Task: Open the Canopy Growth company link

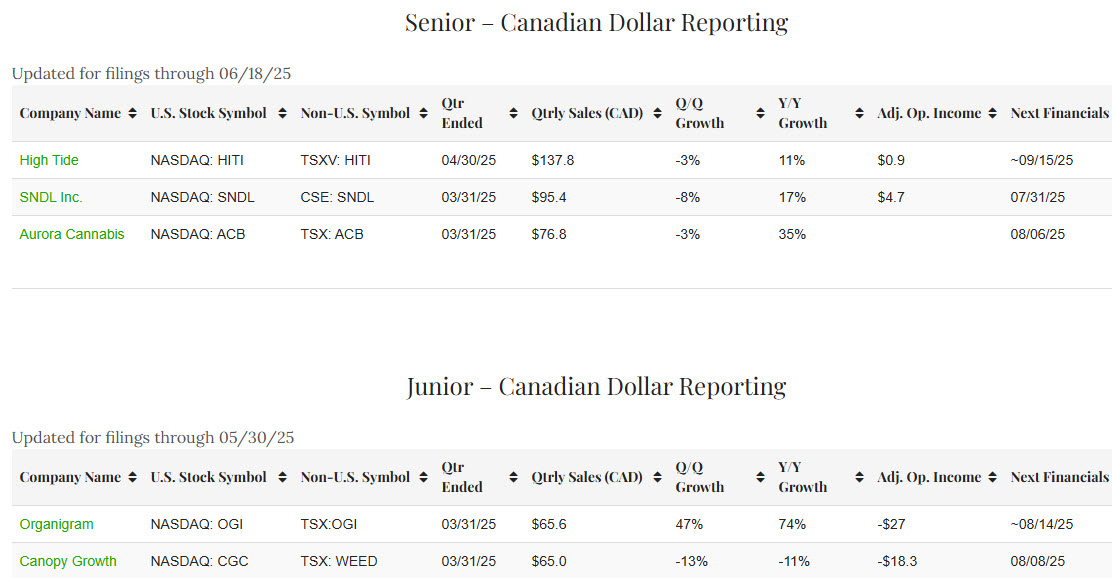Action: tap(68, 561)
